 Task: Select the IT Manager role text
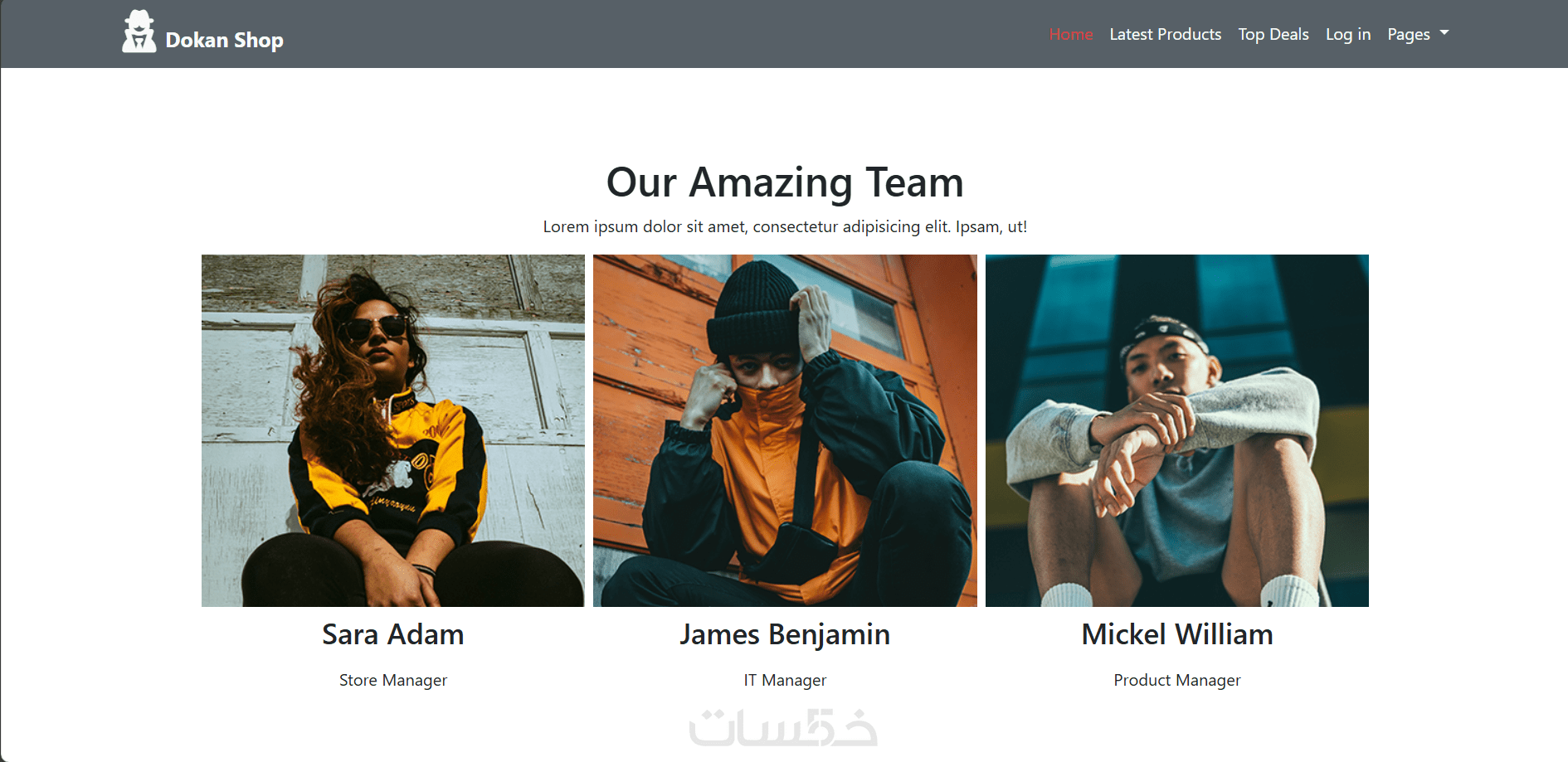[785, 681]
